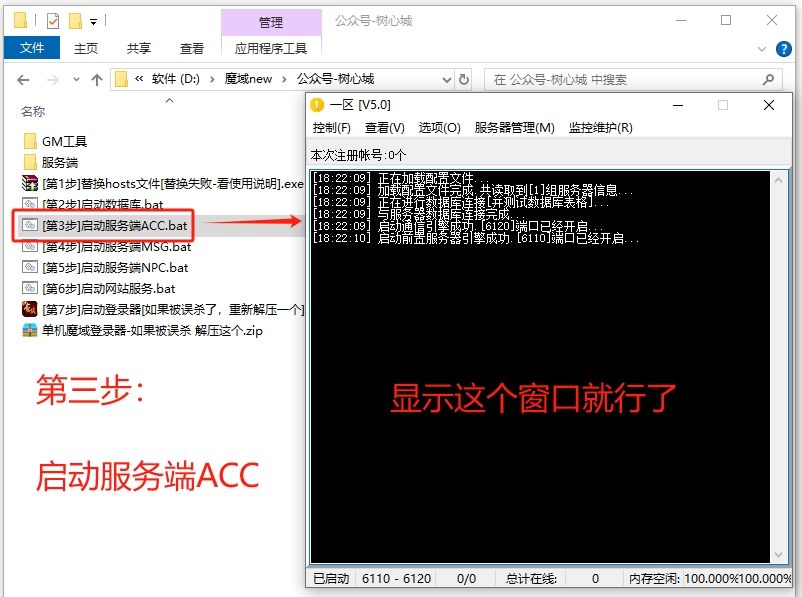Click the log scrollbar down arrow
The width and height of the screenshot is (802, 597).
[778, 555]
